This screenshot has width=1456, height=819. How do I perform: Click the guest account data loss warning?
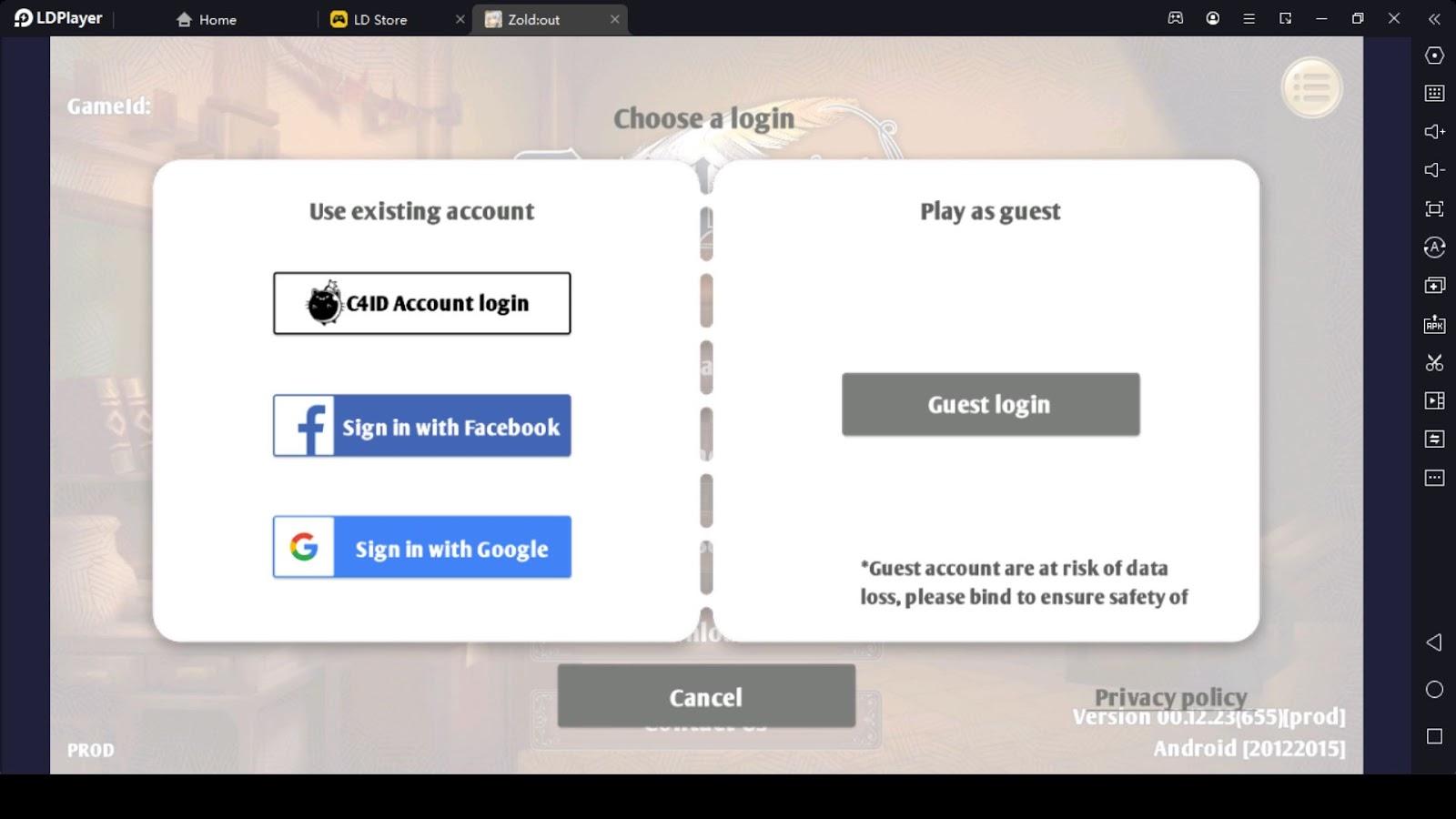click(x=1024, y=582)
